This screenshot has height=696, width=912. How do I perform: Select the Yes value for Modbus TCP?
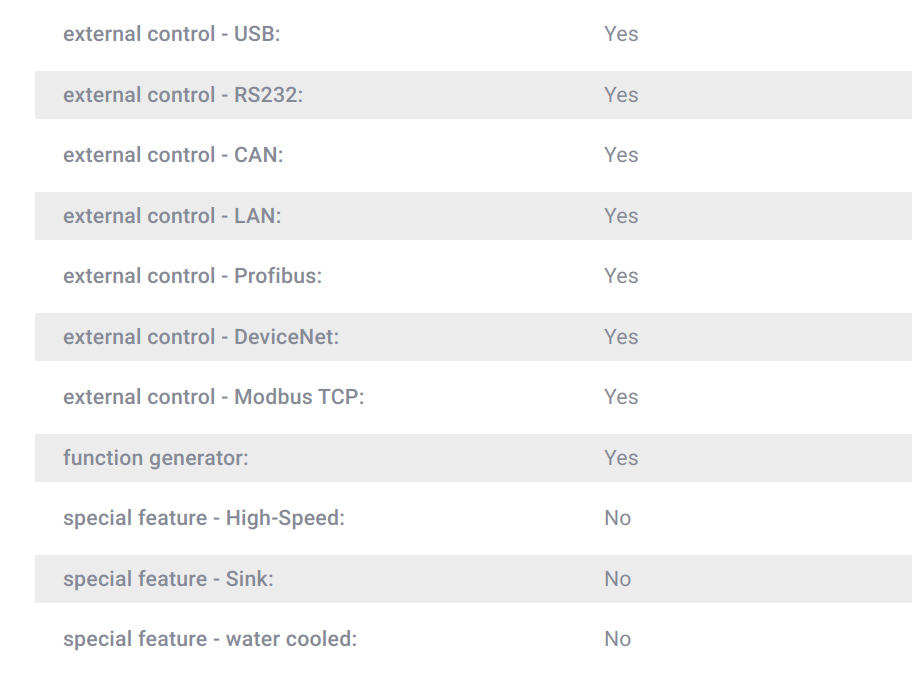[x=621, y=397]
